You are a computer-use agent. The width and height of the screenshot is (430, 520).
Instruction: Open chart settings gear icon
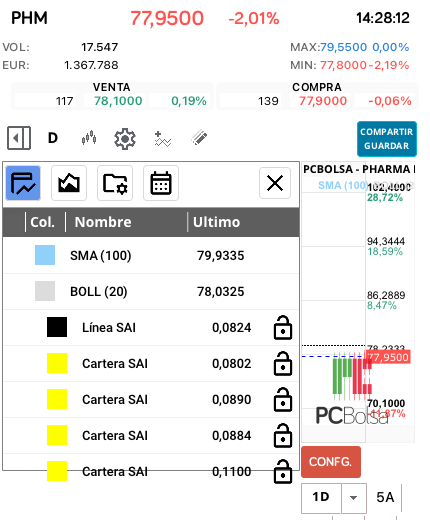(x=125, y=139)
